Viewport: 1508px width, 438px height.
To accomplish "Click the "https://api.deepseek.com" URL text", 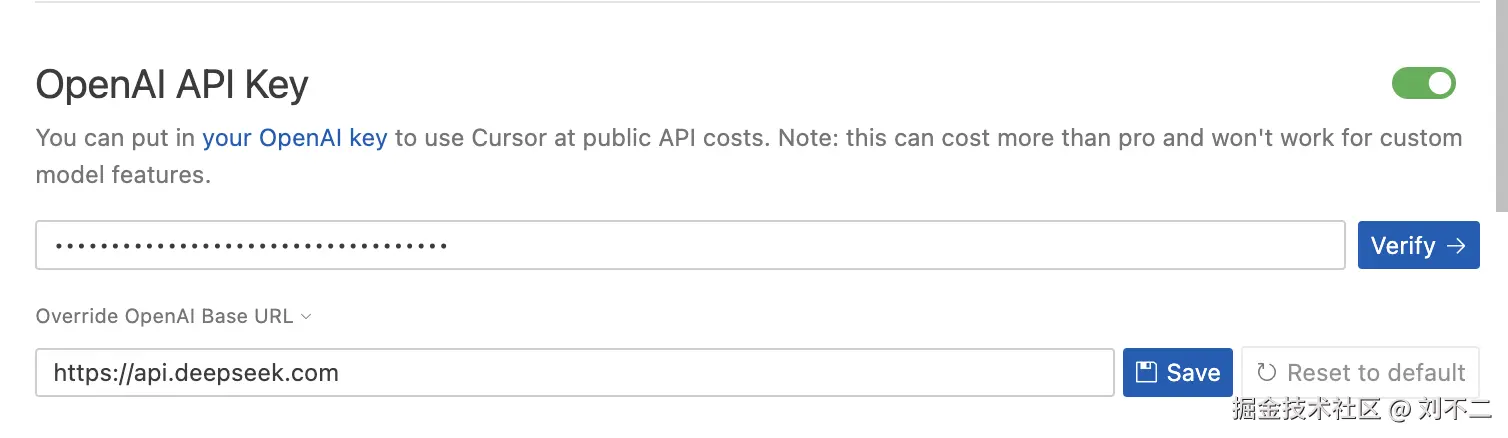I will tap(196, 373).
